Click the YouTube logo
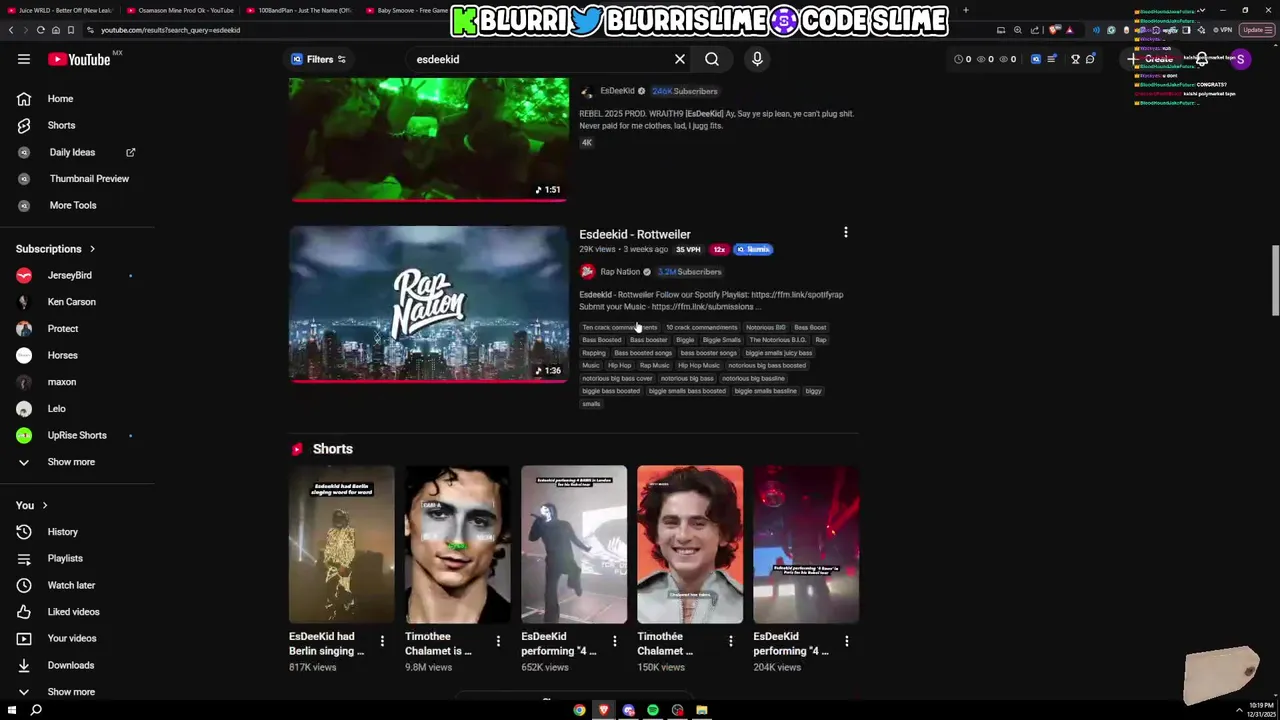Viewport: 1280px width, 720px height. [x=80, y=59]
